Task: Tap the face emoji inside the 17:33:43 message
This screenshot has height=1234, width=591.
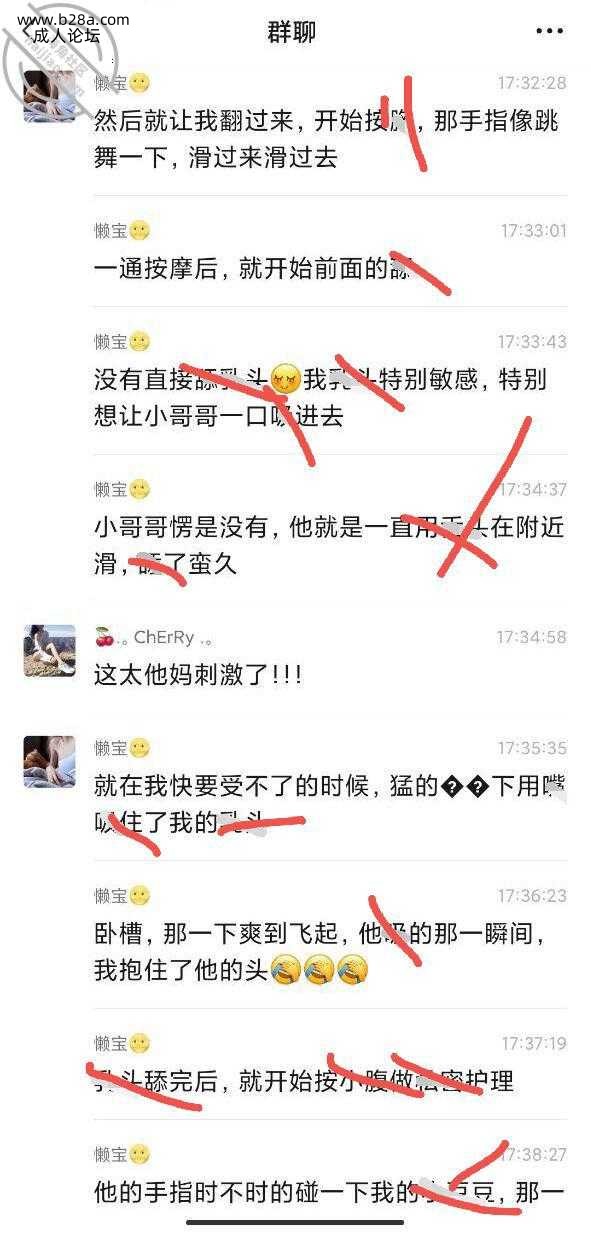Action: (x=285, y=380)
